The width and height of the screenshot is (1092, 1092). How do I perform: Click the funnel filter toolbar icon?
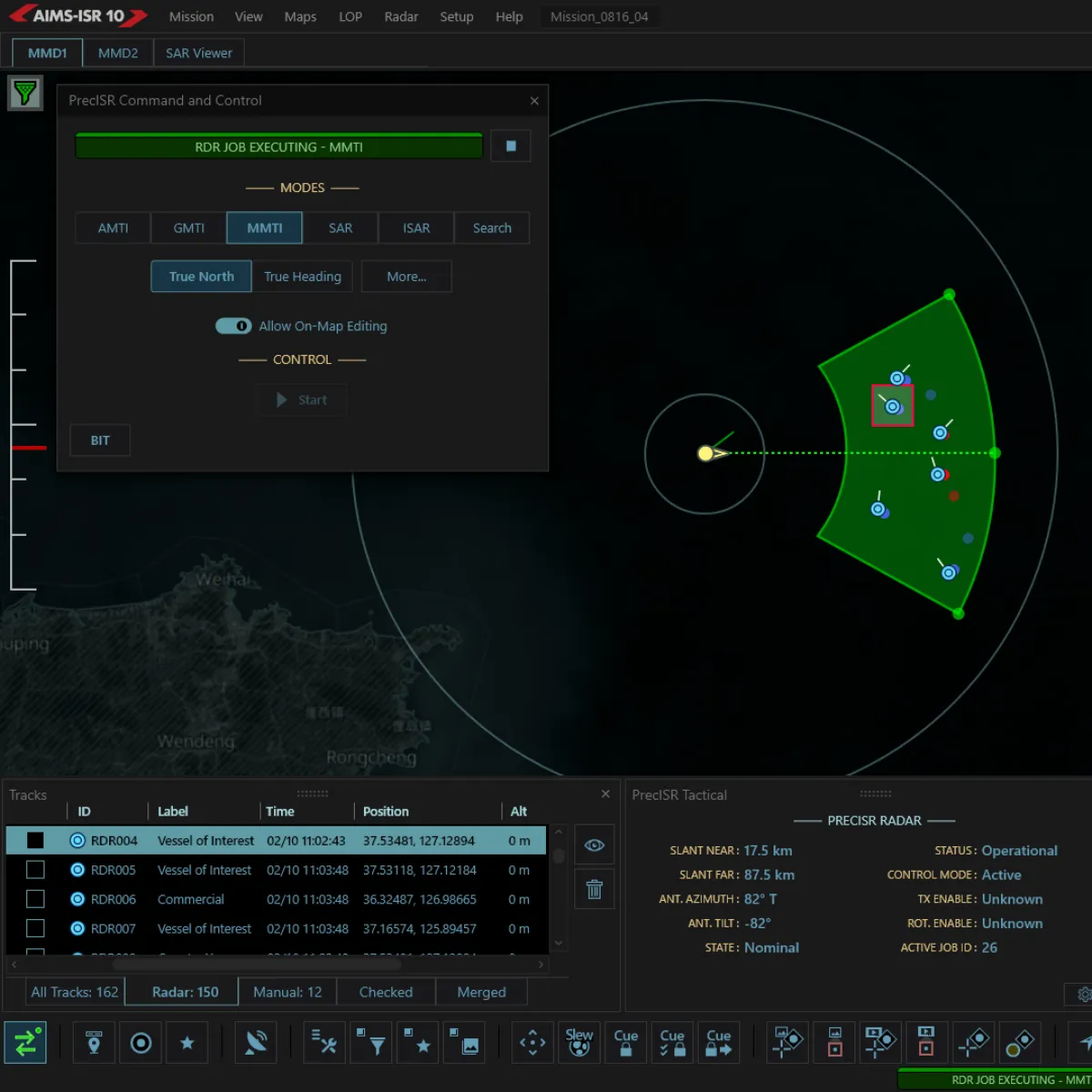[x=370, y=1043]
